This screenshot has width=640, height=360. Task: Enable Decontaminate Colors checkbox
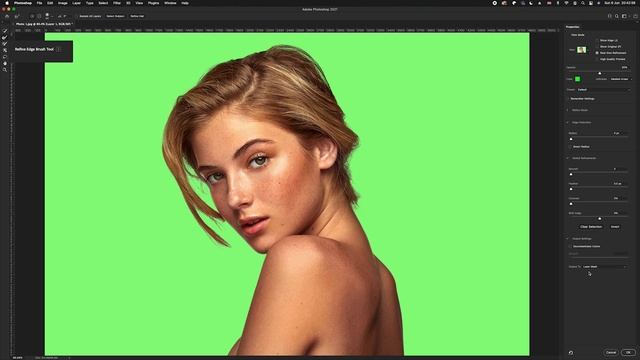(x=571, y=247)
